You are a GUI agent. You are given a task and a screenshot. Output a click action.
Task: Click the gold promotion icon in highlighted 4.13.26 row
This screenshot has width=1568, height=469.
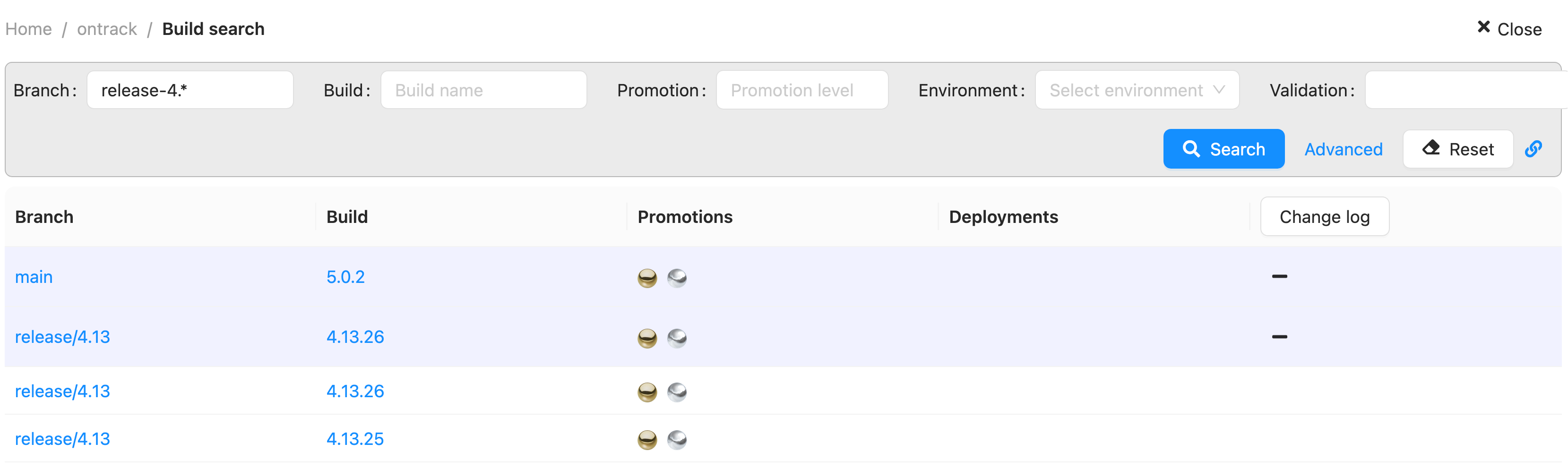coord(647,338)
